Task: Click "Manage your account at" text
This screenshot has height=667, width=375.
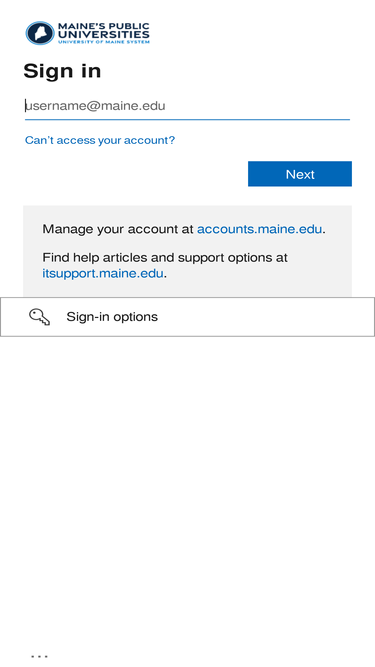Action: coord(118,229)
